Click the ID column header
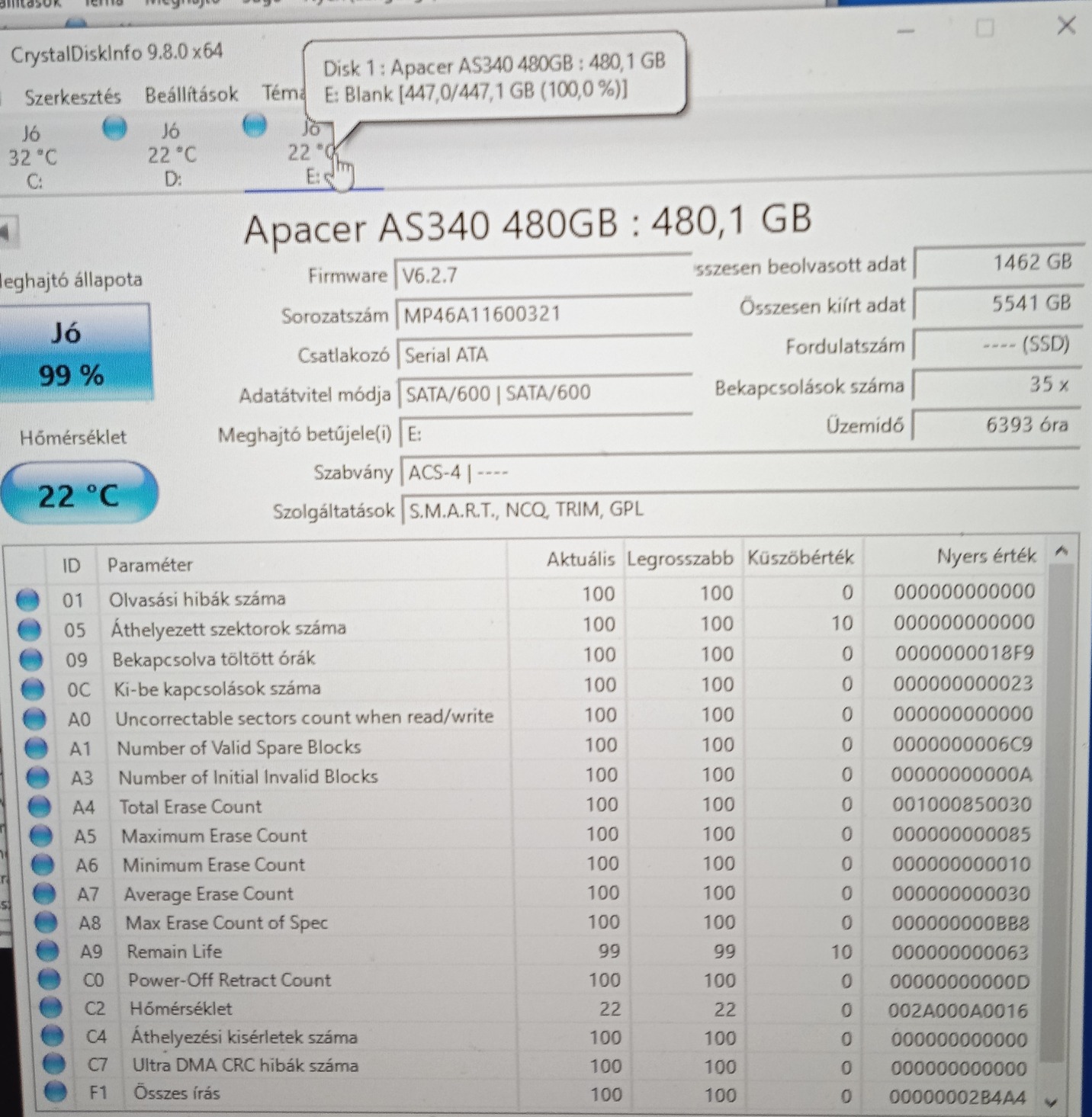This screenshot has height=1117, width=1092. point(72,565)
